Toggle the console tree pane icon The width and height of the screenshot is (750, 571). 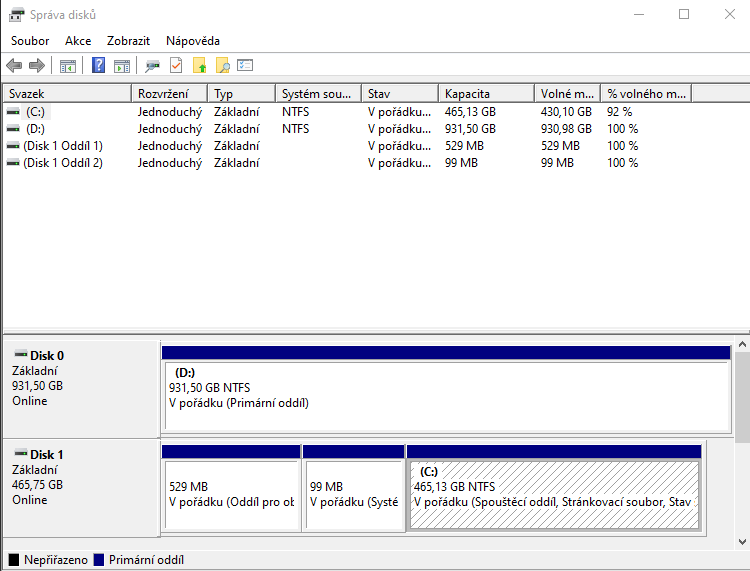click(68, 66)
